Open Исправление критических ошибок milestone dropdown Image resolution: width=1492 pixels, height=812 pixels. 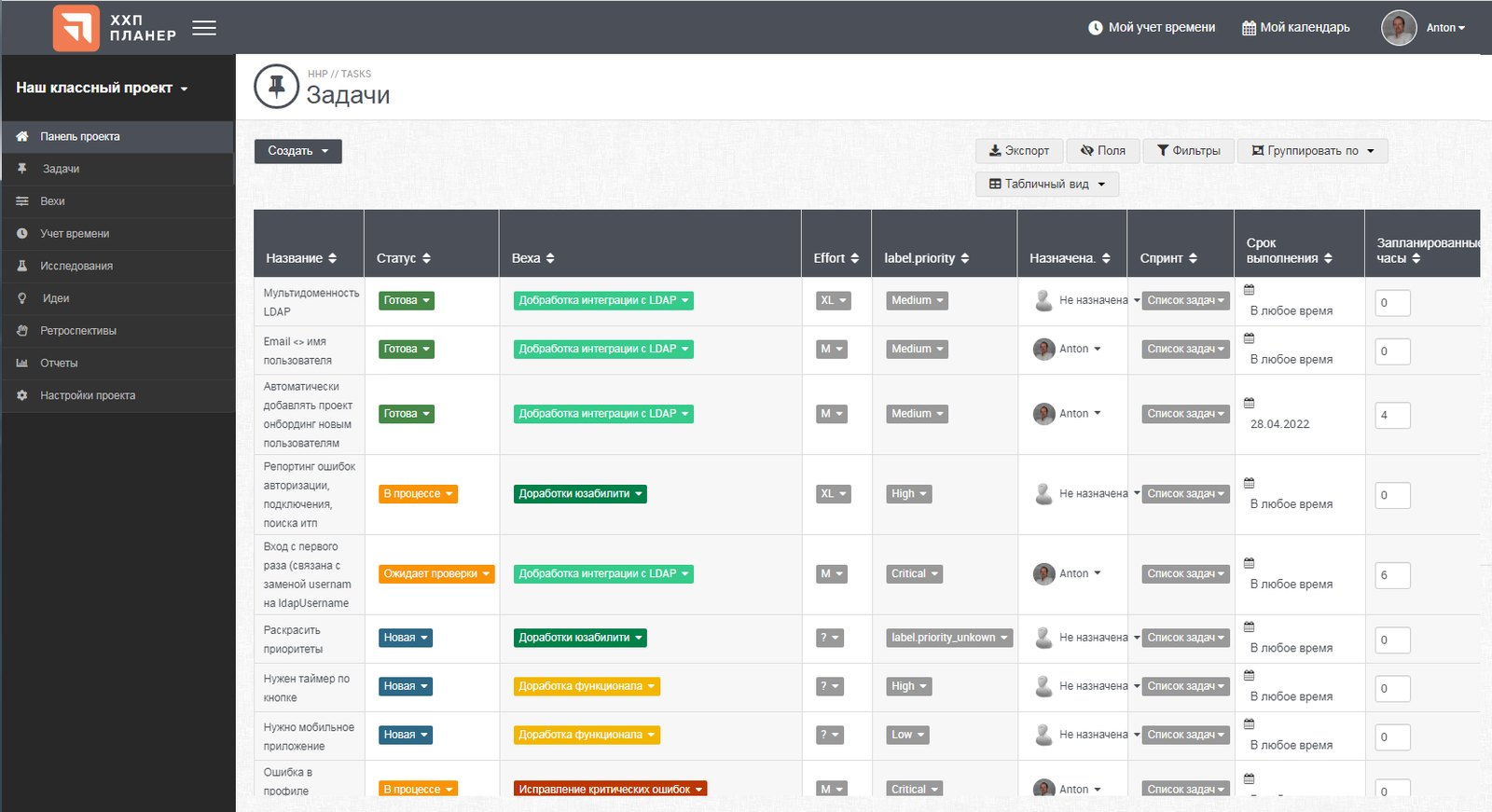610,789
